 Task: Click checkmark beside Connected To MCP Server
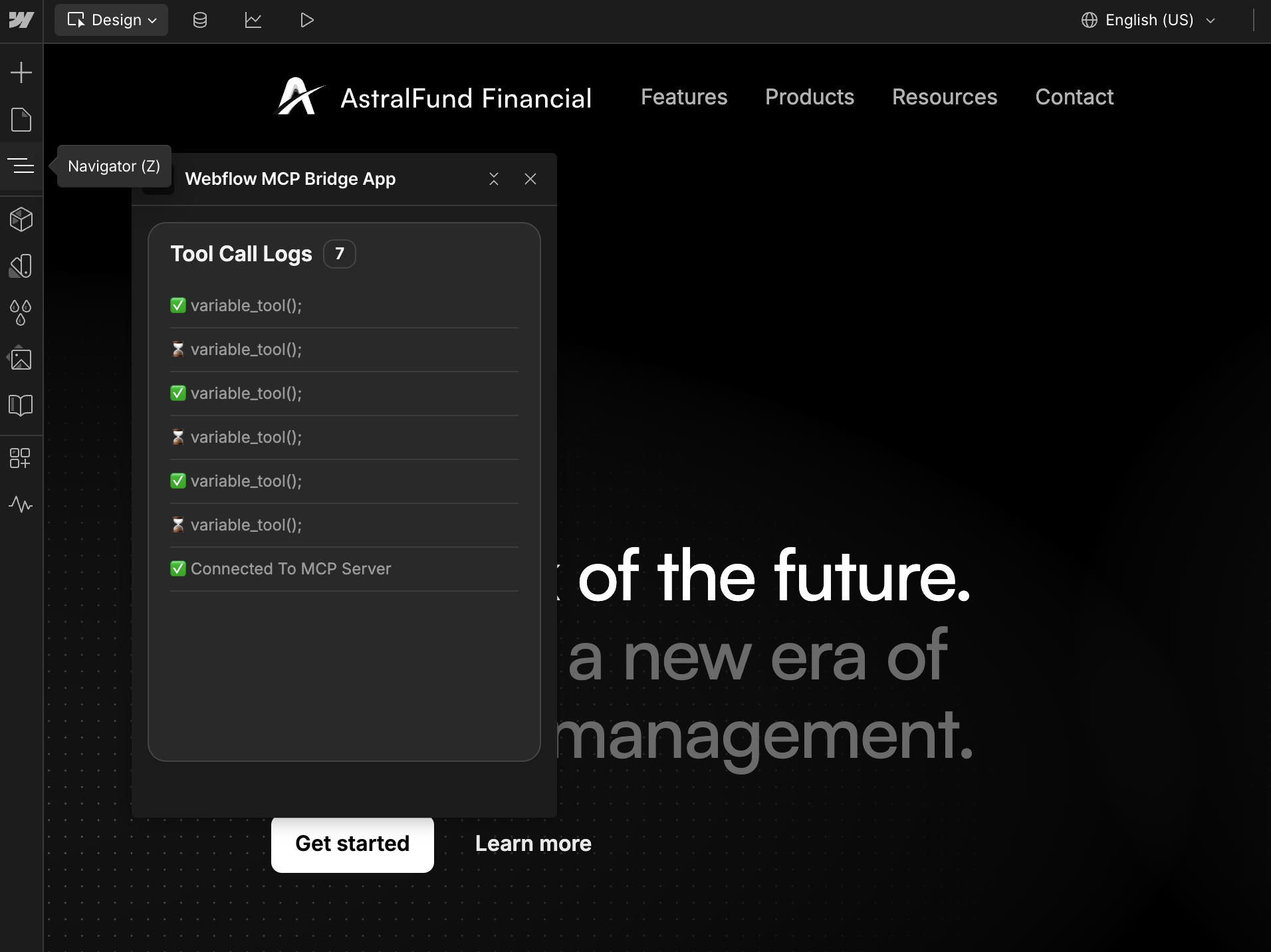(177, 569)
